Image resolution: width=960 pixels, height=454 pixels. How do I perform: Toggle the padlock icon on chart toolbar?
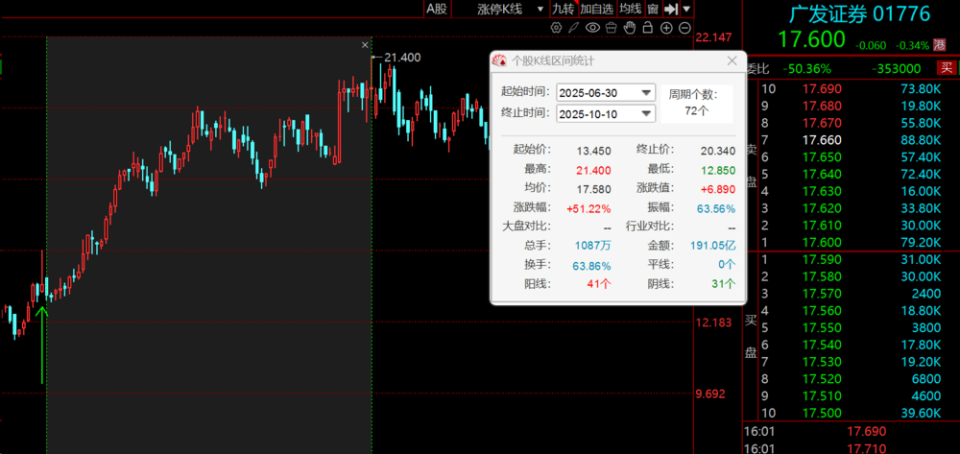[x=647, y=28]
